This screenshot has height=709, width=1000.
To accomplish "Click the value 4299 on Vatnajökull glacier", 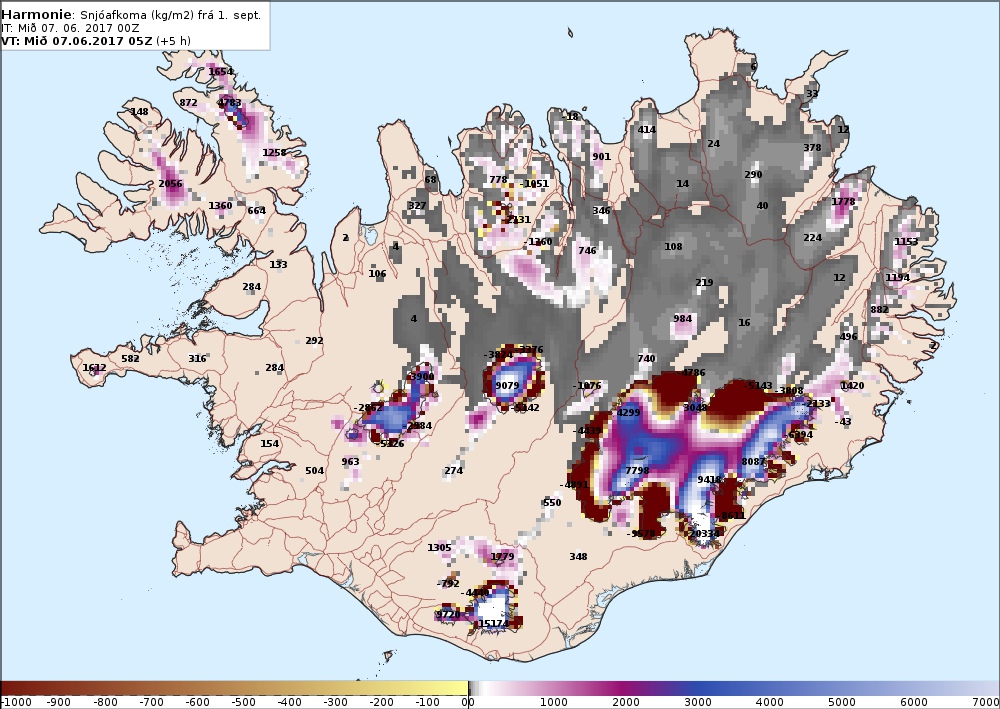I will tap(628, 413).
